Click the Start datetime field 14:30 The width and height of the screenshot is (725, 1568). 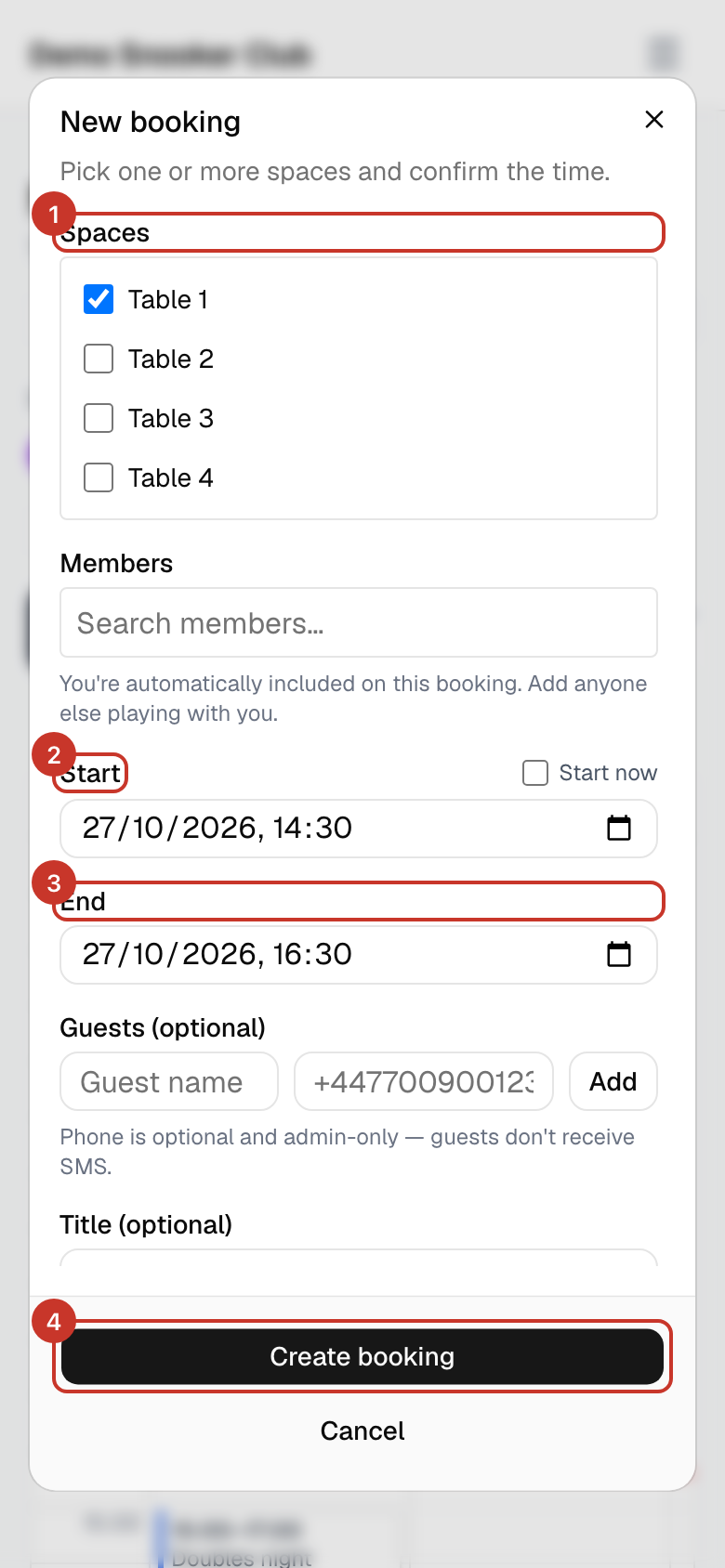[x=359, y=828]
